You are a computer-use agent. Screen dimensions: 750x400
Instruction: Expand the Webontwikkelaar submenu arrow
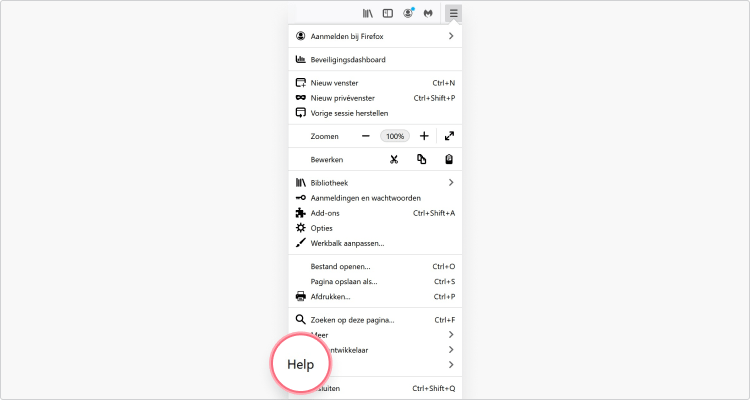click(451, 350)
